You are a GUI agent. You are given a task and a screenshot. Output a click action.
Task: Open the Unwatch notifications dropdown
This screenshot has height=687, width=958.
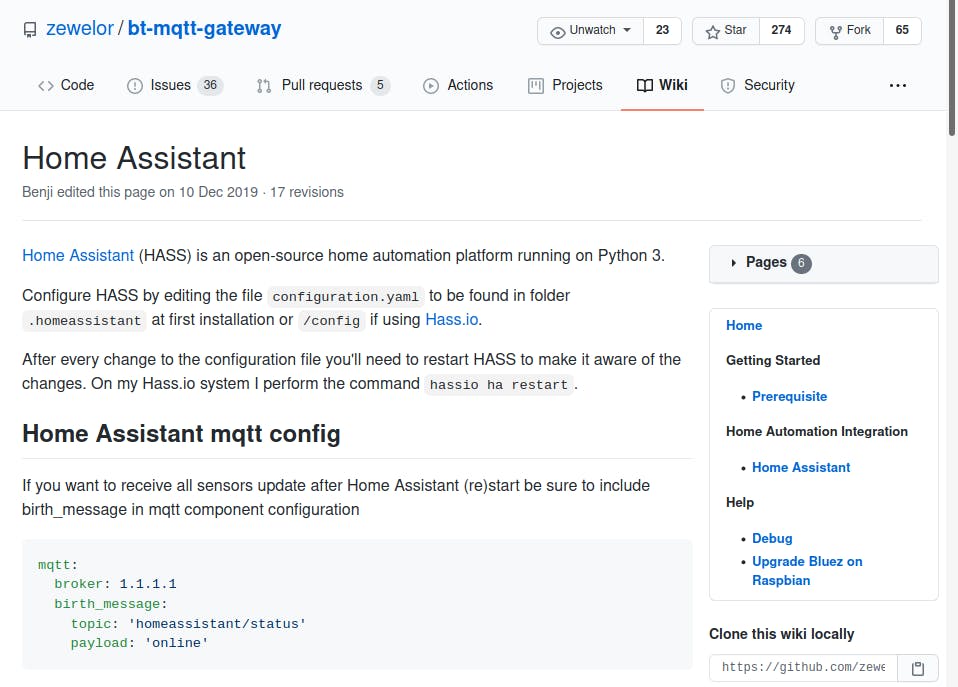[591, 31]
